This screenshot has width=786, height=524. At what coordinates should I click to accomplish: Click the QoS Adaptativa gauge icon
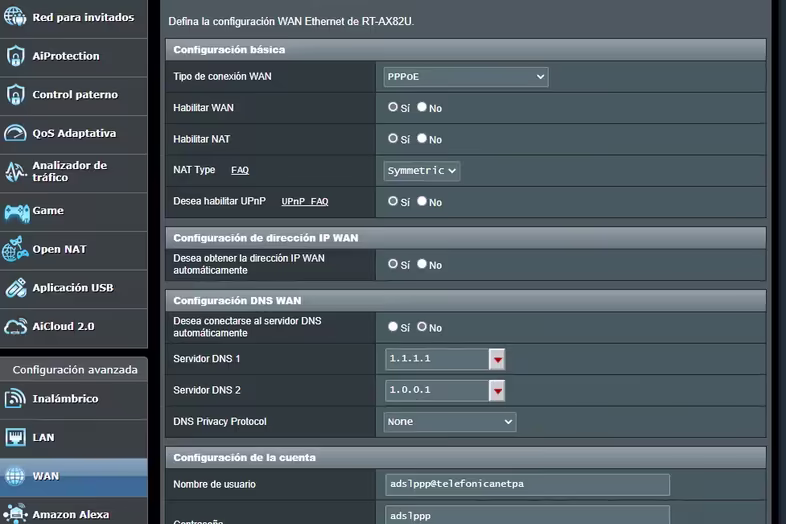tap(15, 133)
